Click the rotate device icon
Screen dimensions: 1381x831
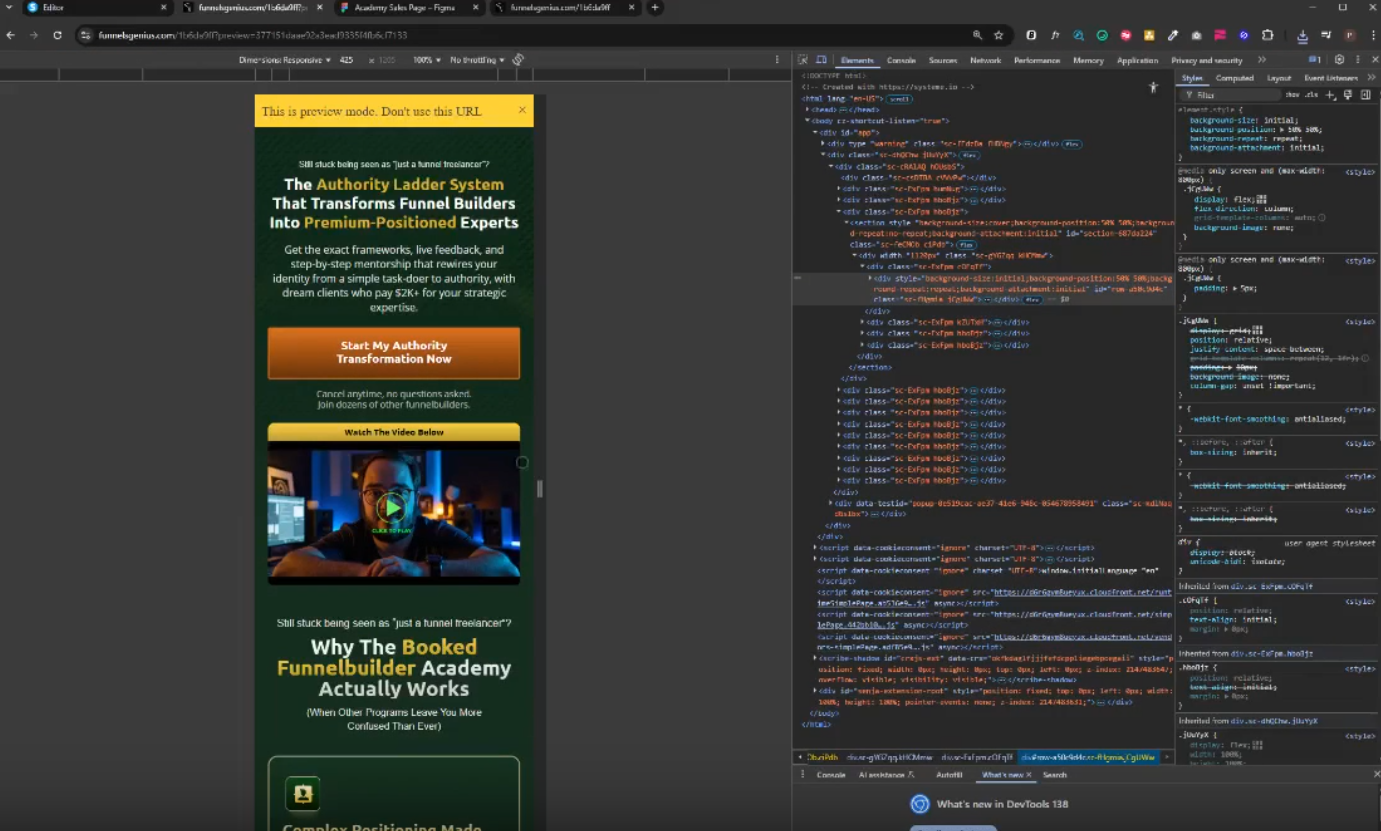point(518,60)
